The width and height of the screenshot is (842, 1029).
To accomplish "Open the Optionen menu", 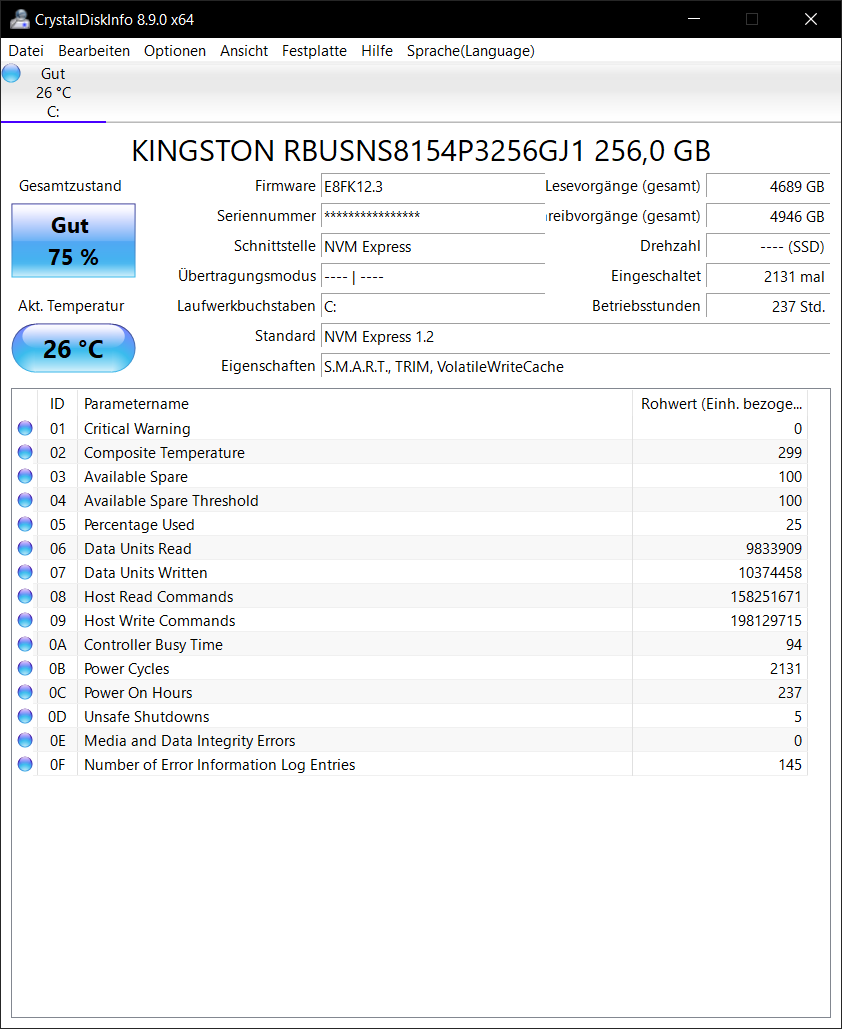I will [175, 50].
